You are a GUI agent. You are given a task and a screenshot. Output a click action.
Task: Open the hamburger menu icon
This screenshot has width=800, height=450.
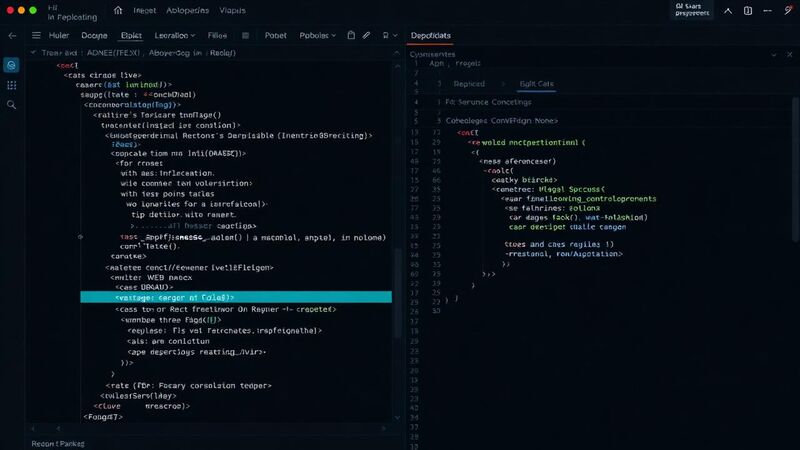coord(36,35)
